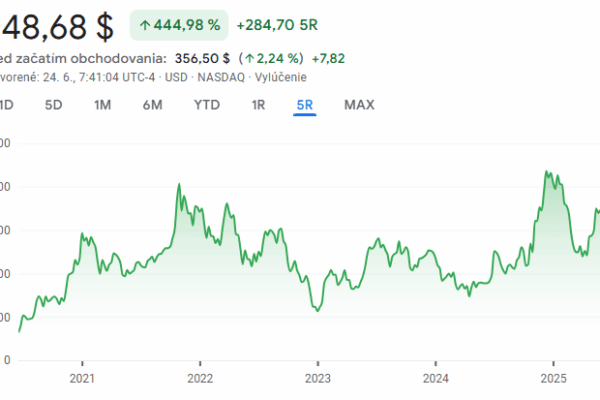Click the chart peak near early 2025
This screenshot has height=400, width=600.
coord(546,171)
